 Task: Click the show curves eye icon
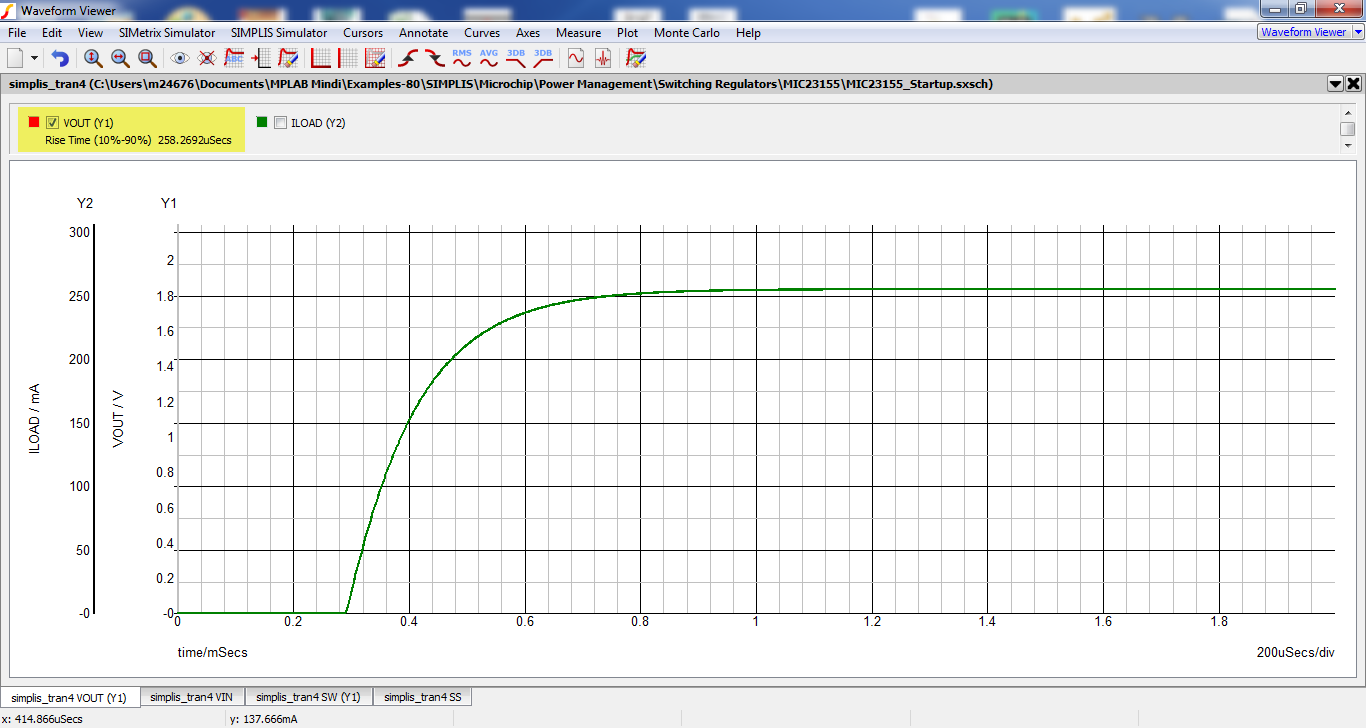[x=180, y=58]
